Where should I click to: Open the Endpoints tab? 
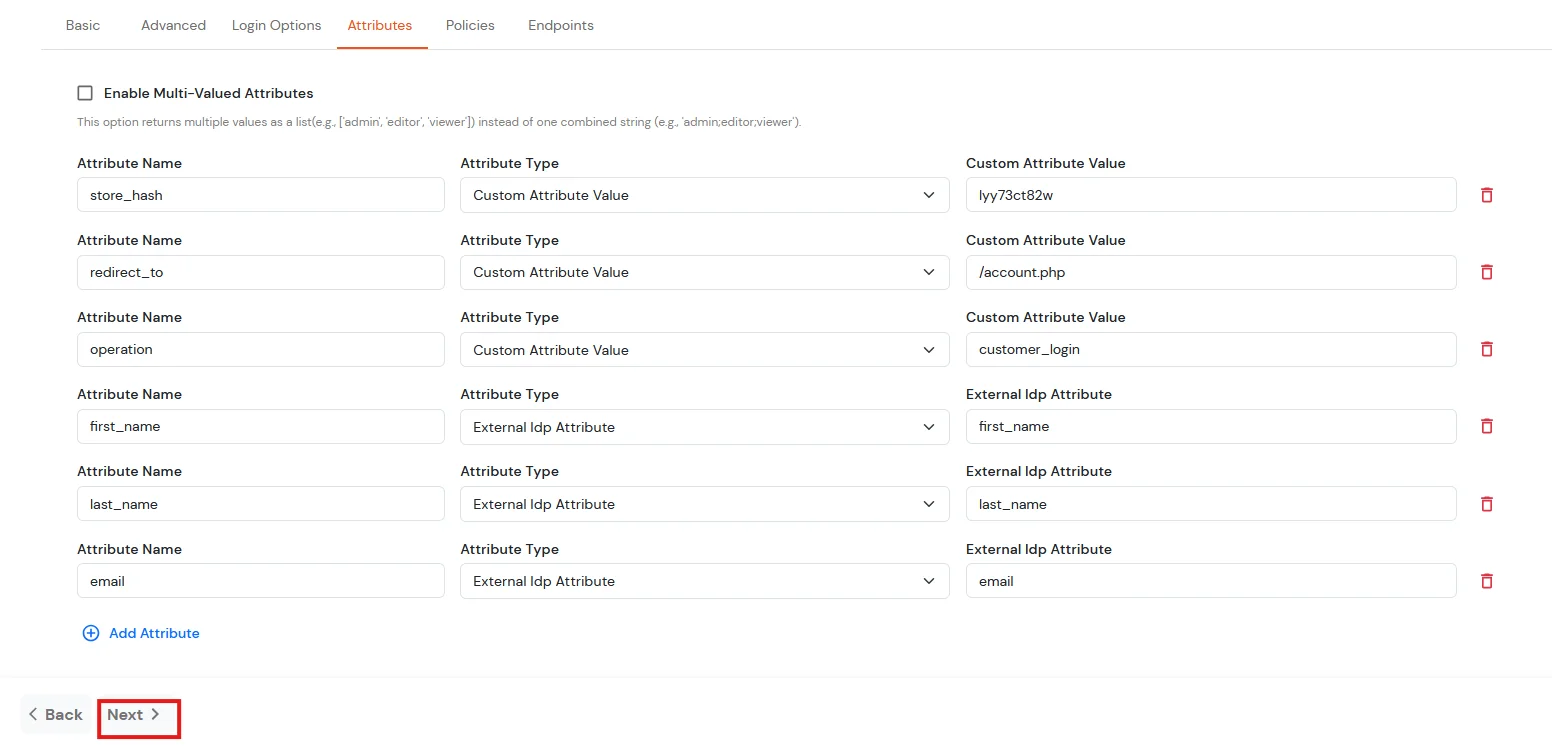pos(560,25)
